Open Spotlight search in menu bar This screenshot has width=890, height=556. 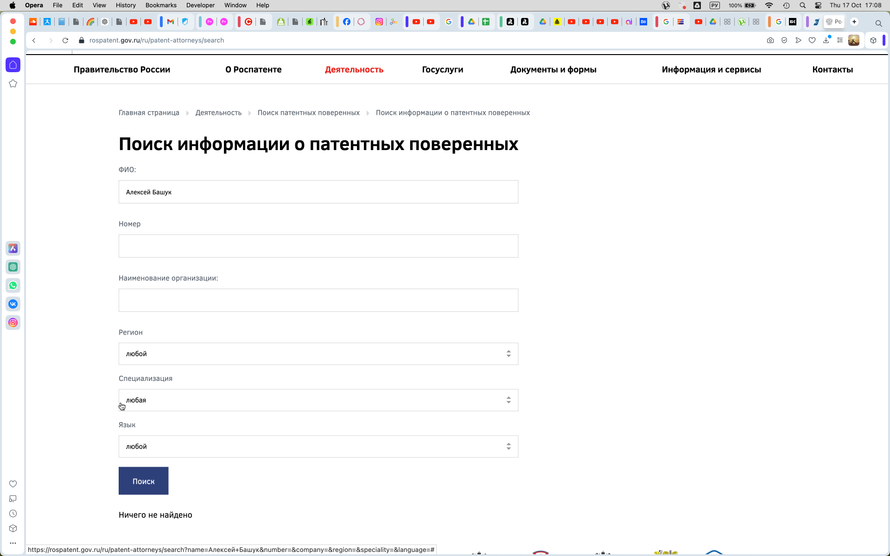[x=803, y=5]
